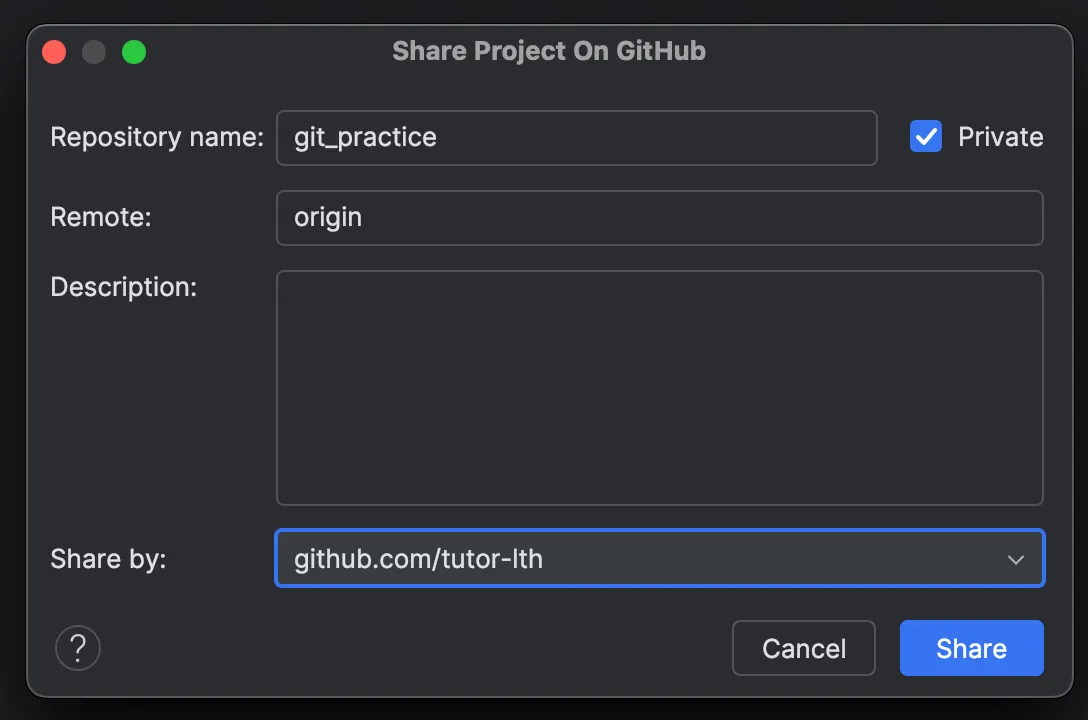Viewport: 1088px width, 720px height.
Task: Close the dialog with the red button
Action: pos(54,52)
